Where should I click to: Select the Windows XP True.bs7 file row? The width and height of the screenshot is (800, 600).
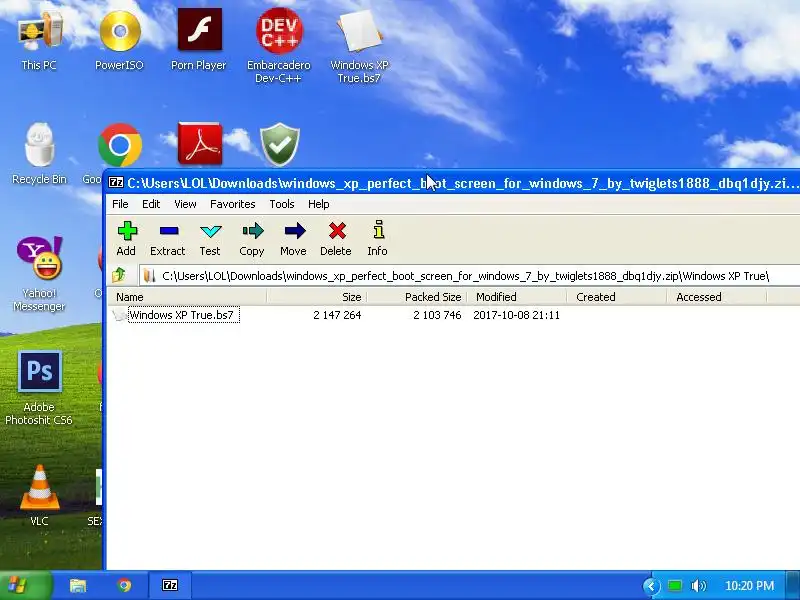point(176,315)
